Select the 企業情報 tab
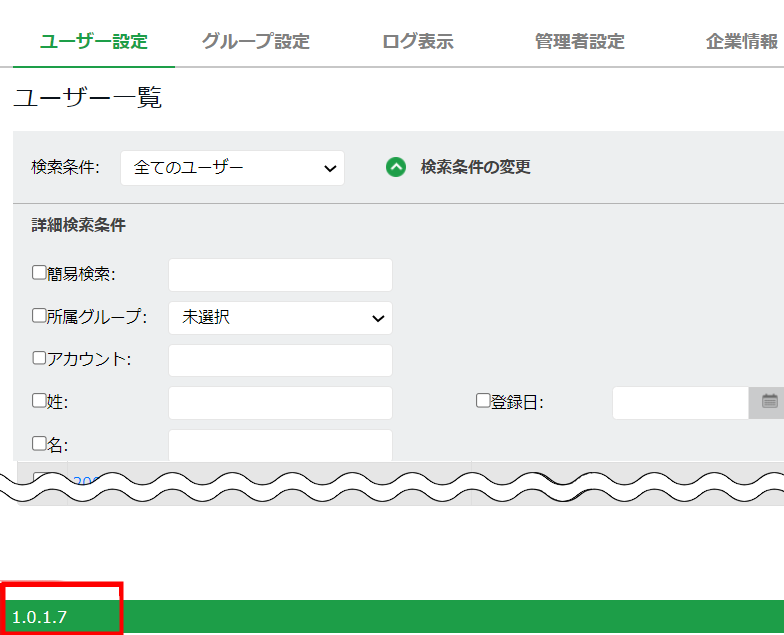The width and height of the screenshot is (784, 635). [x=742, y=42]
